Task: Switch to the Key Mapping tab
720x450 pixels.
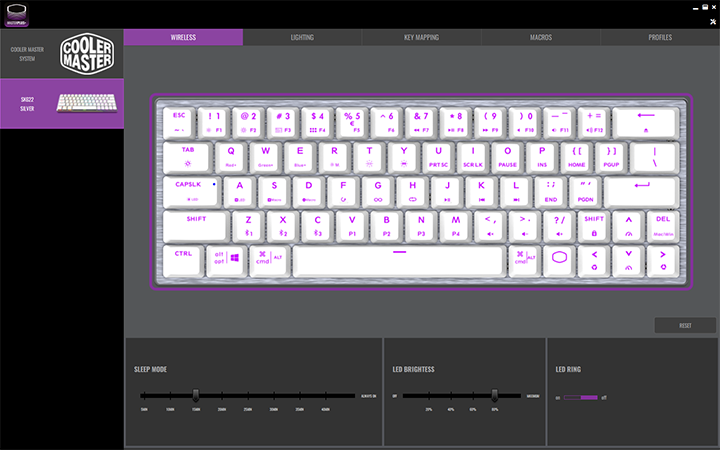Action: [x=421, y=37]
